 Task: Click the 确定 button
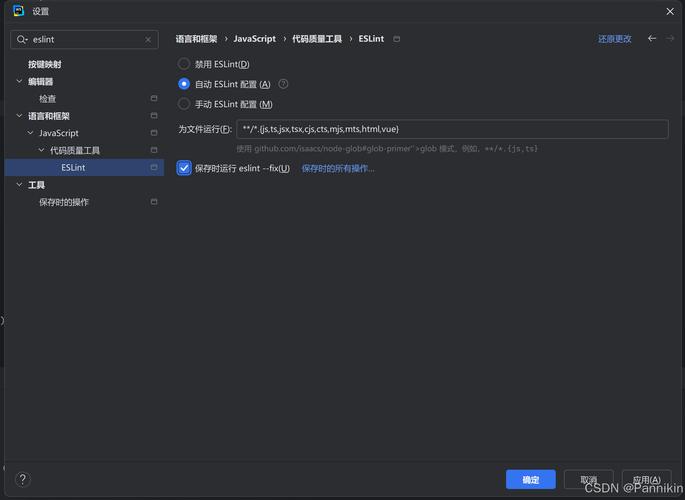[530, 479]
